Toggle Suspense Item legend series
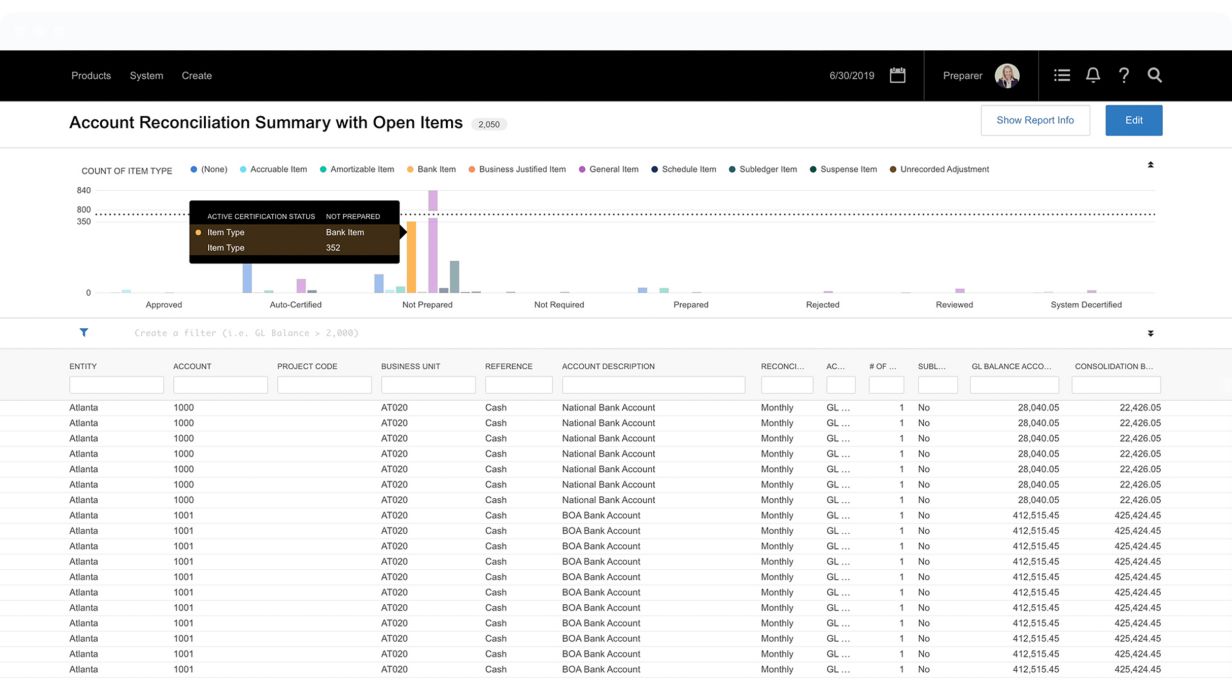This screenshot has width=1232, height=680. coord(848,170)
